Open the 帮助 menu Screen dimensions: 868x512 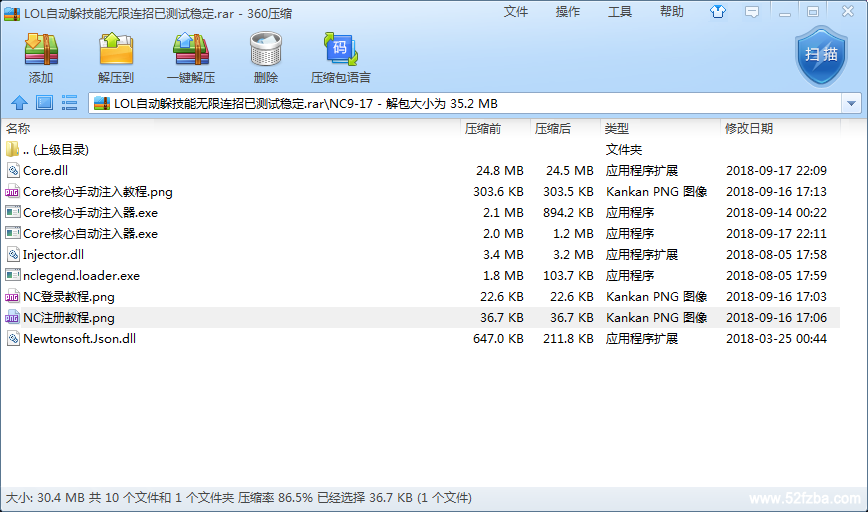click(671, 12)
